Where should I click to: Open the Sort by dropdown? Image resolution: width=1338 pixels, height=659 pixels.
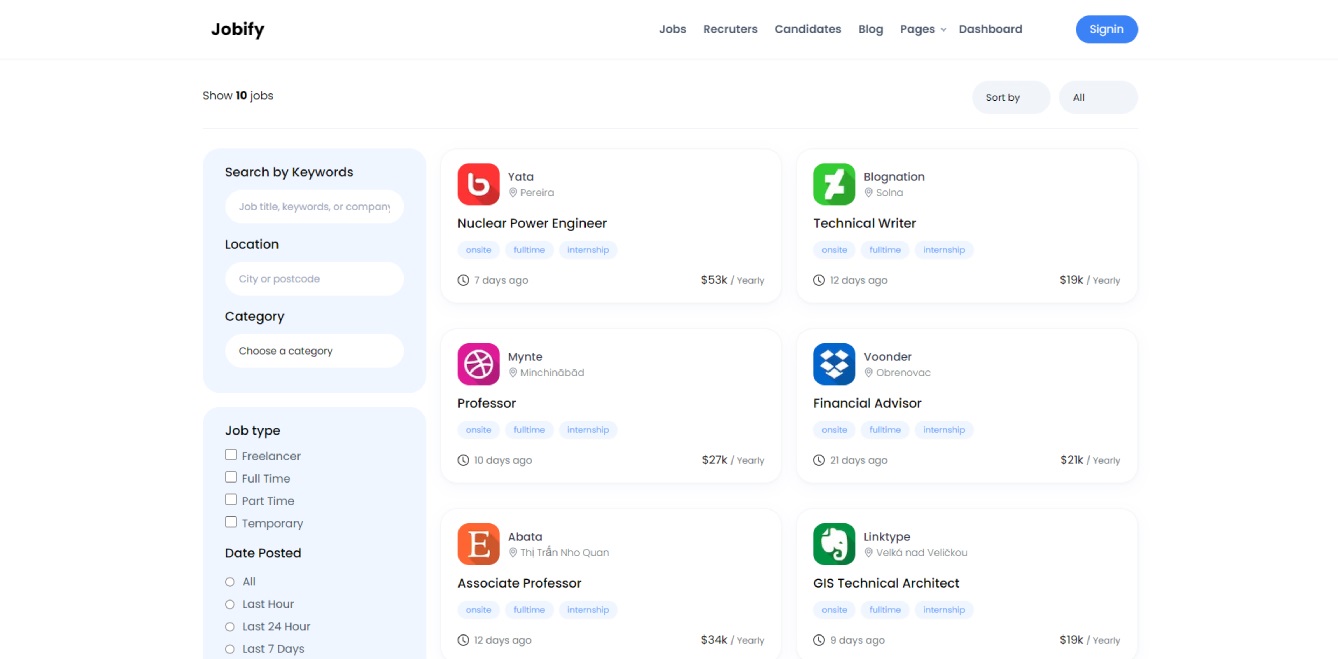(1011, 97)
